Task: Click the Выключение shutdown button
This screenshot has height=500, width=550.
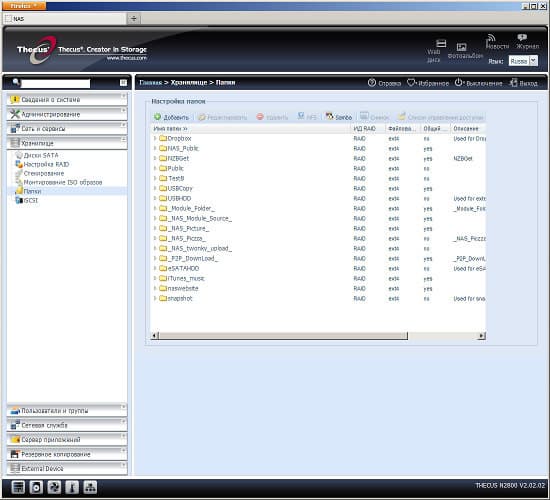Action: point(478,83)
